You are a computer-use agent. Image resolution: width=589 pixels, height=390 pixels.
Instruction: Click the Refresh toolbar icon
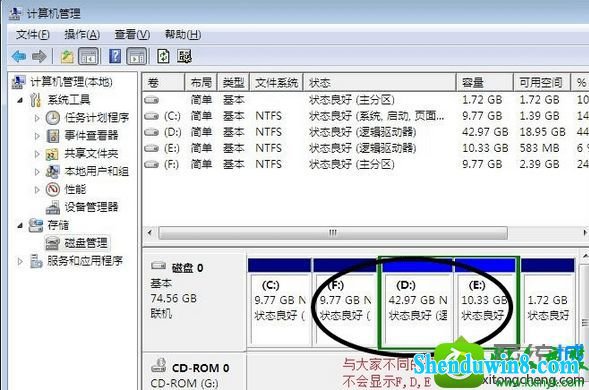[x=163, y=56]
